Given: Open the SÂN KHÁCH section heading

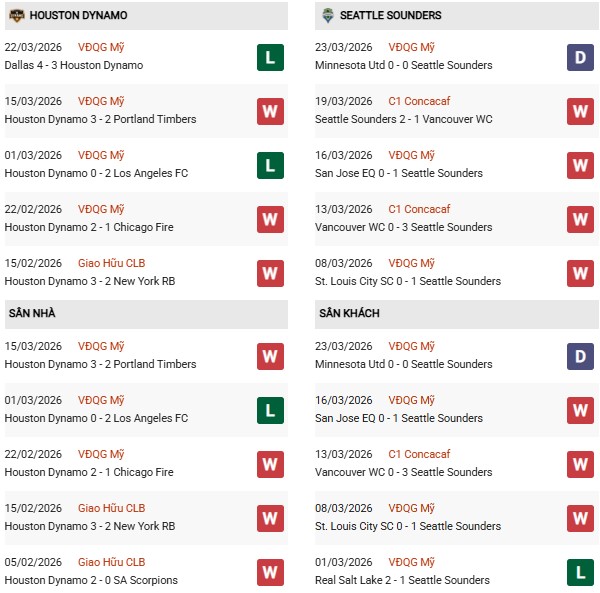Looking at the screenshot, I should click(x=349, y=314).
